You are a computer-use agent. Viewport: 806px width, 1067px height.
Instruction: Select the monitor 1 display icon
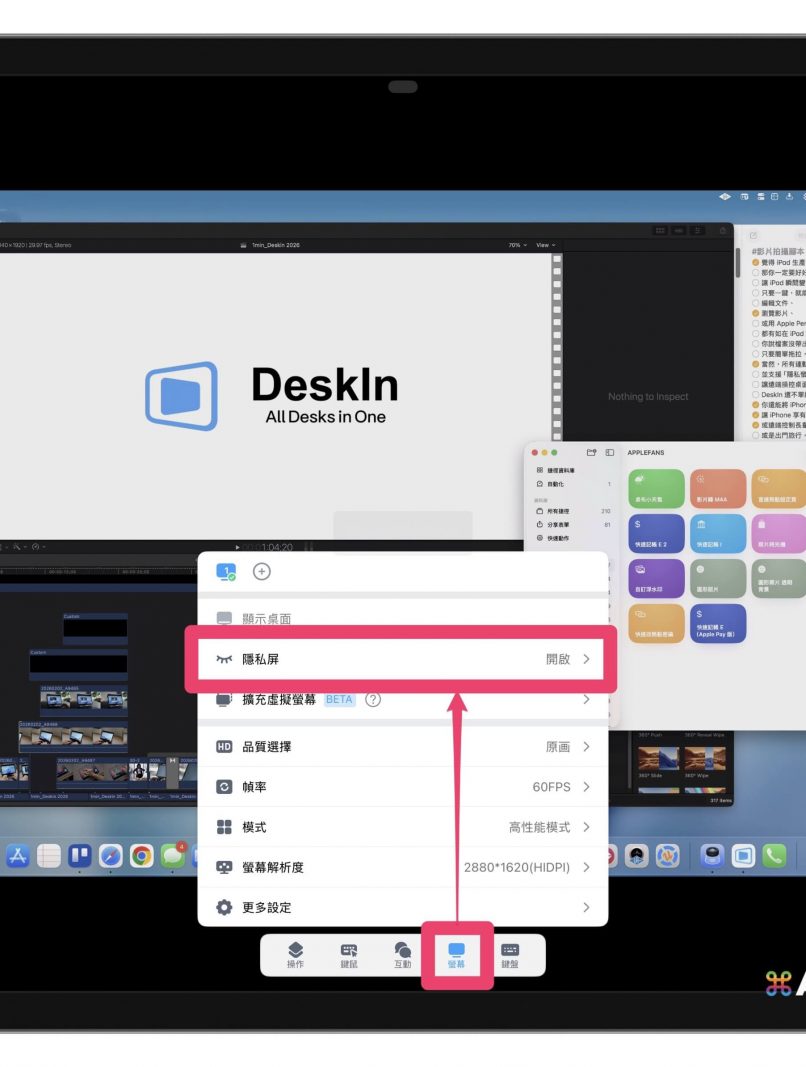(x=226, y=572)
